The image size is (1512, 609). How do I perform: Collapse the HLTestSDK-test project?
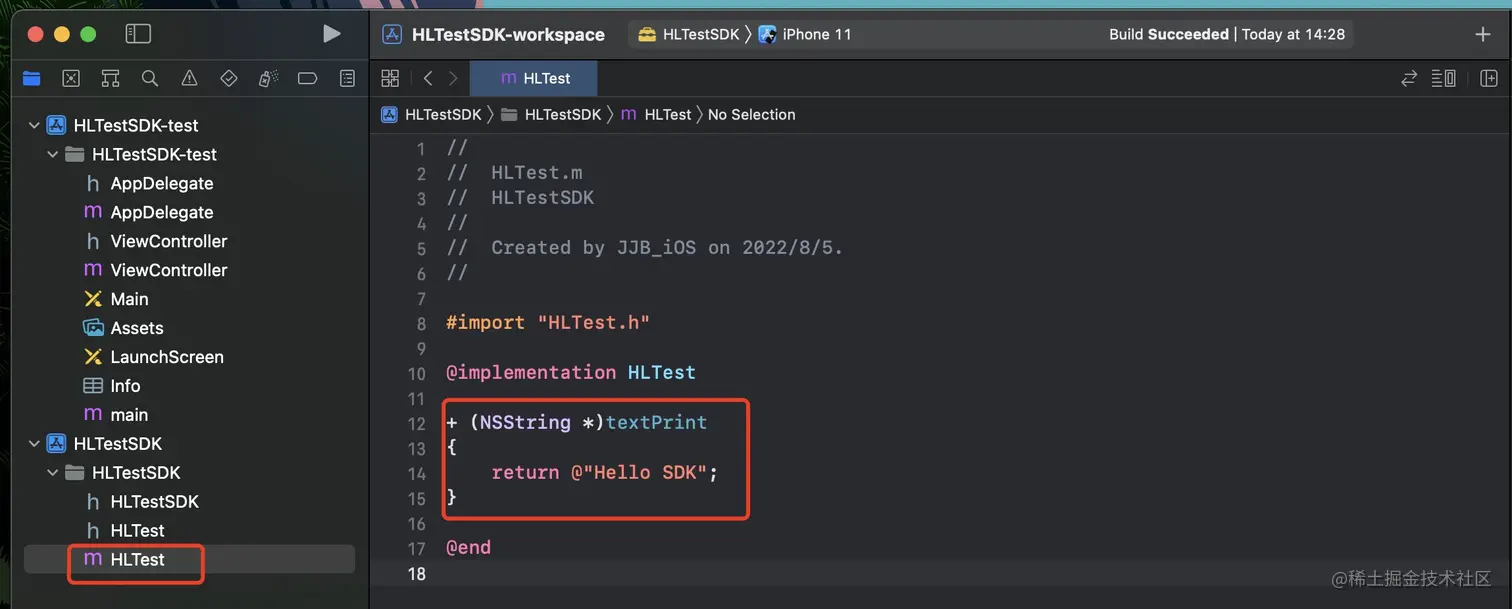[x=34, y=125]
